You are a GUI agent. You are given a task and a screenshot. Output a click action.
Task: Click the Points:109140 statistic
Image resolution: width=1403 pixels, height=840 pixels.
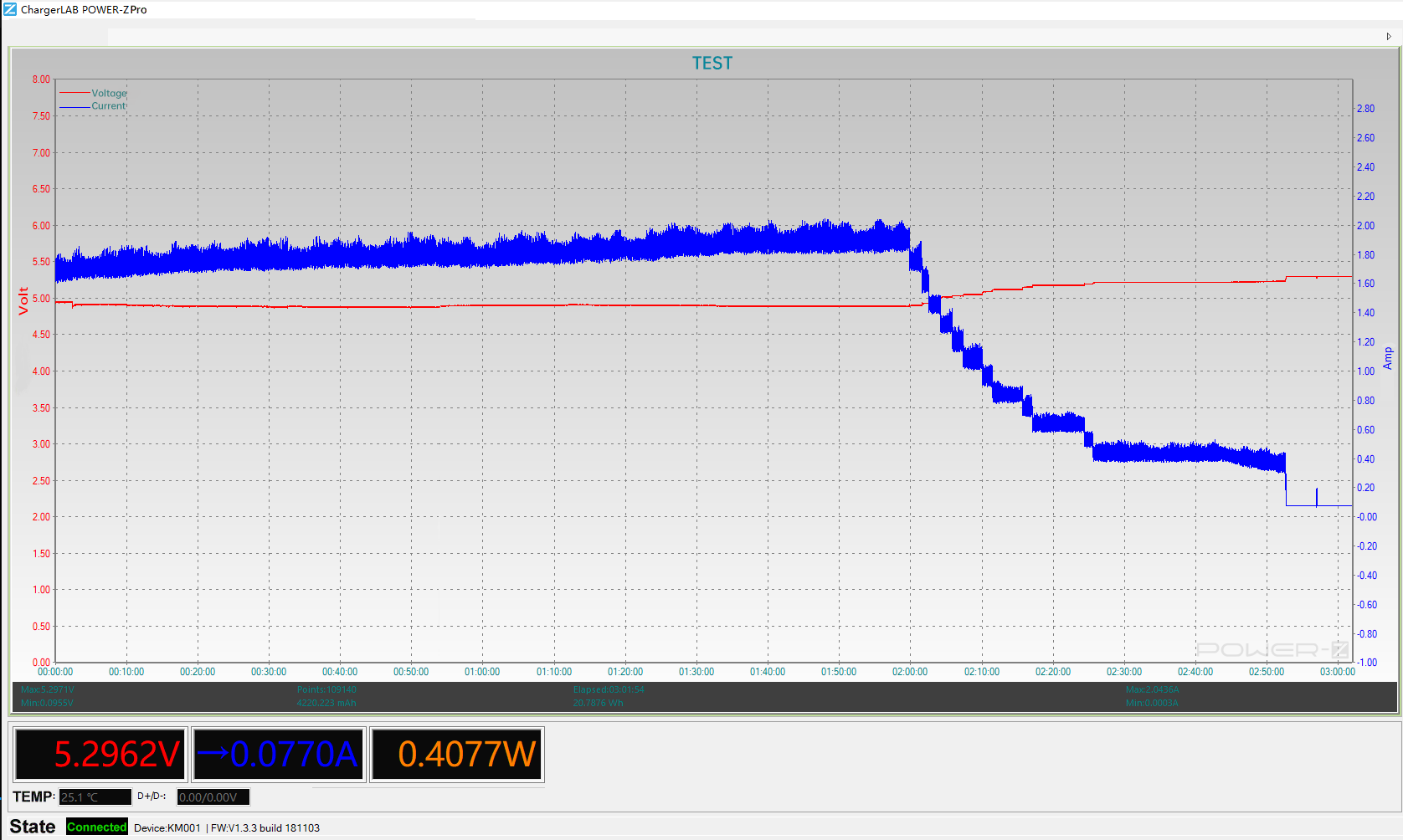click(x=326, y=690)
